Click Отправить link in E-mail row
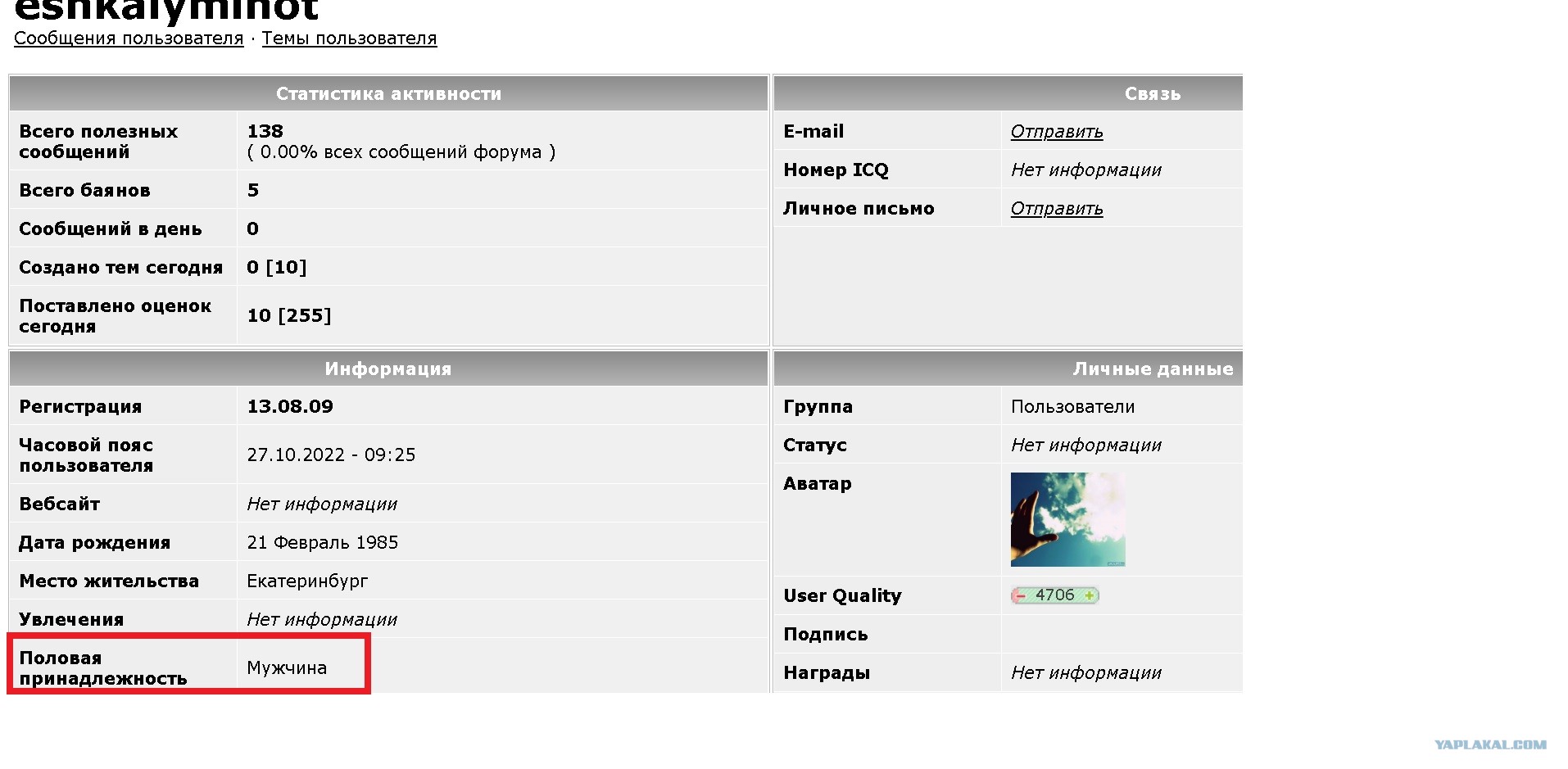This screenshot has height=769, width=1568. [1057, 132]
